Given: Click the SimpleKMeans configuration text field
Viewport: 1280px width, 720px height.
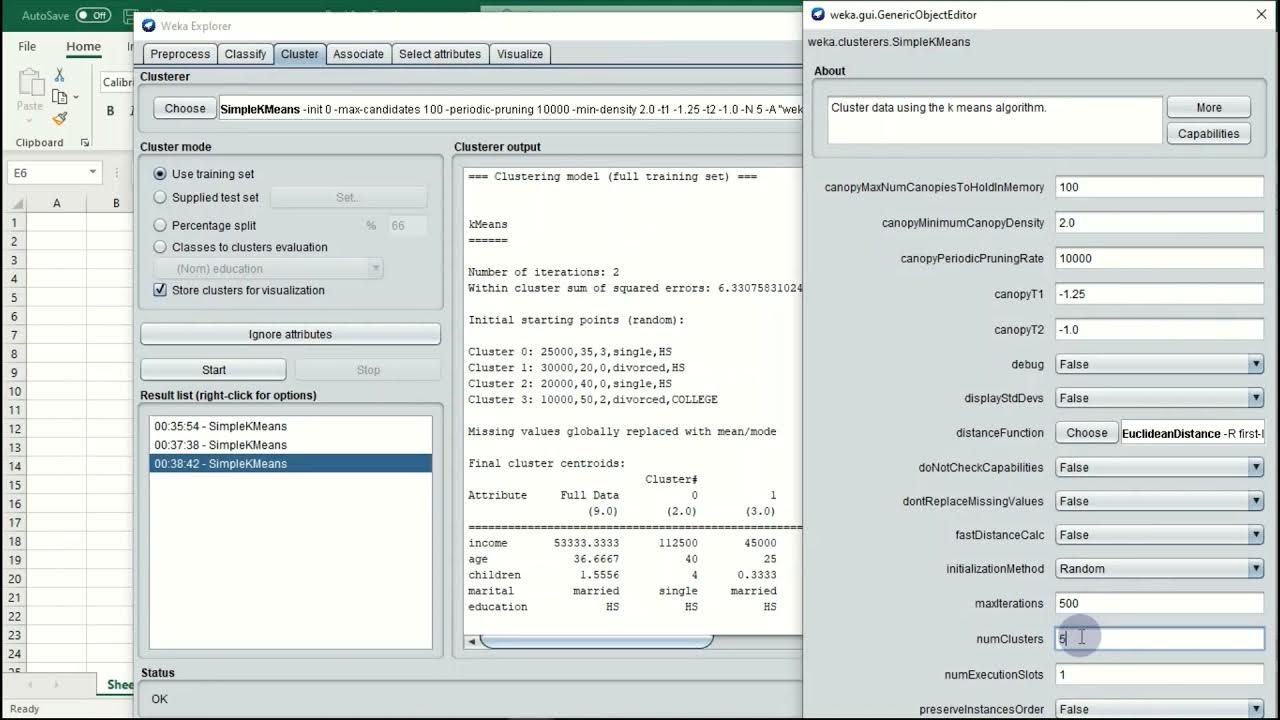Looking at the screenshot, I should (x=510, y=108).
